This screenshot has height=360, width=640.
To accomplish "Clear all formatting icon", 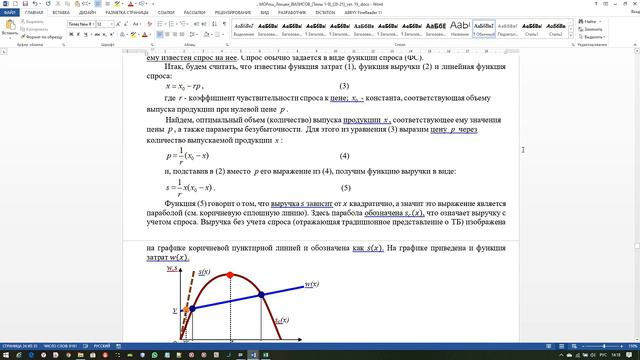I will (149, 24).
